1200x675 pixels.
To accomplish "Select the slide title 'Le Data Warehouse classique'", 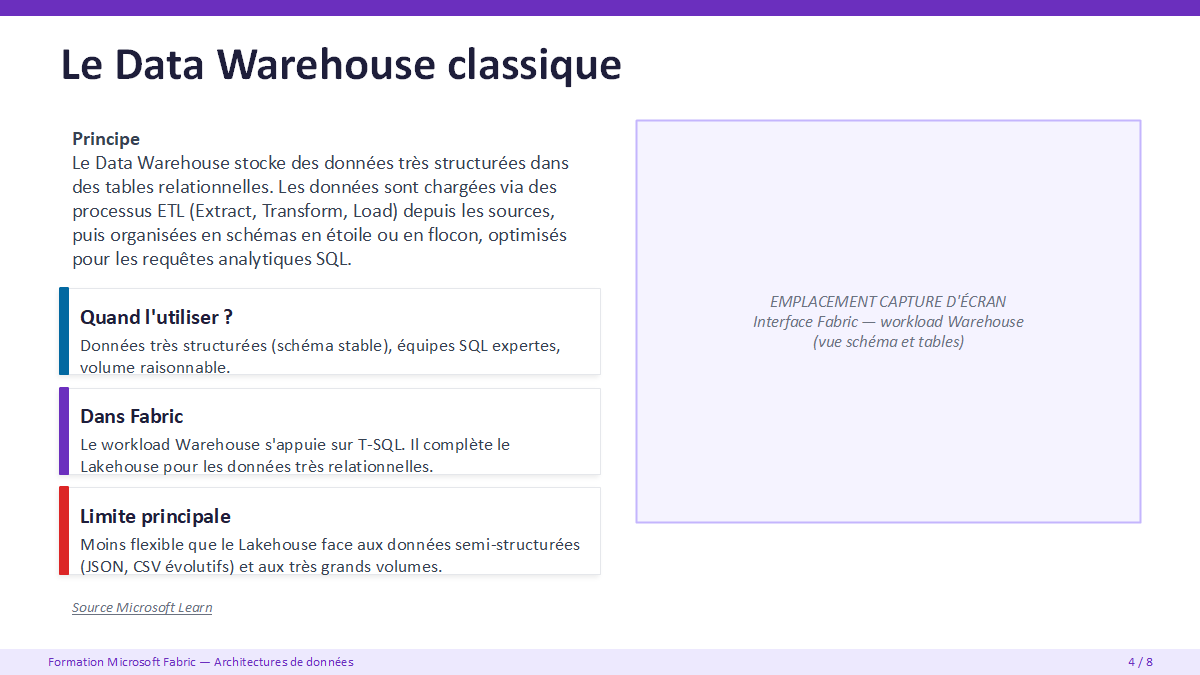I will click(x=341, y=64).
